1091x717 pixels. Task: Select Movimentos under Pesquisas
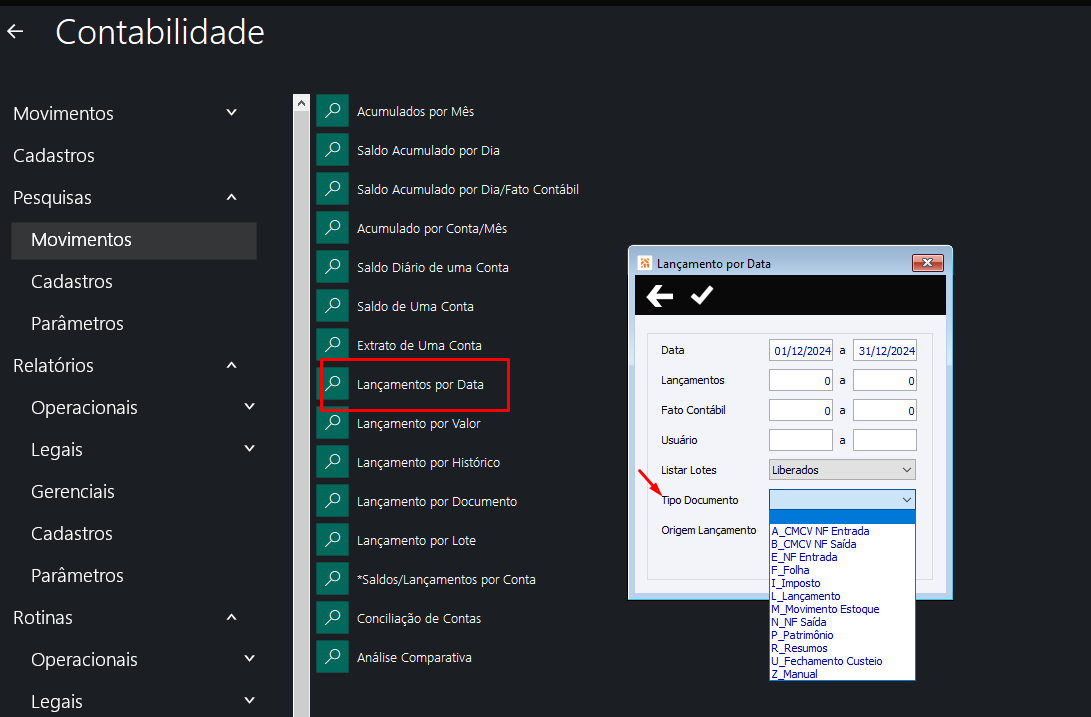click(x=134, y=240)
